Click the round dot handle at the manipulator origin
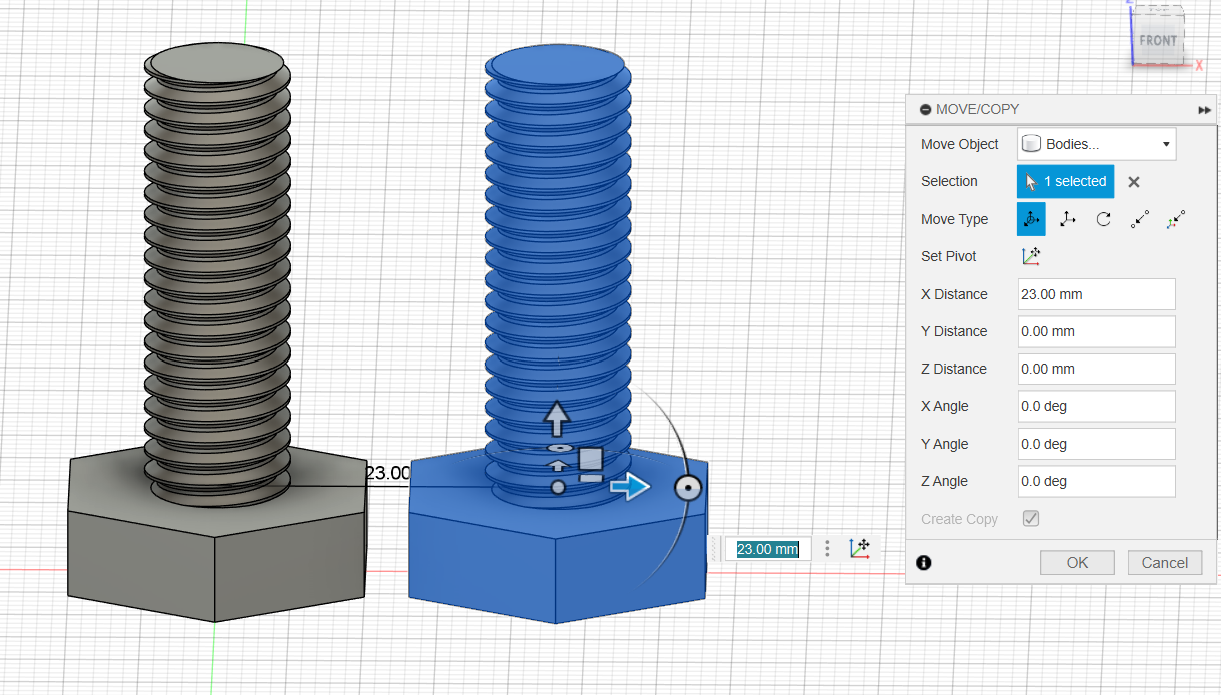 (x=558, y=487)
